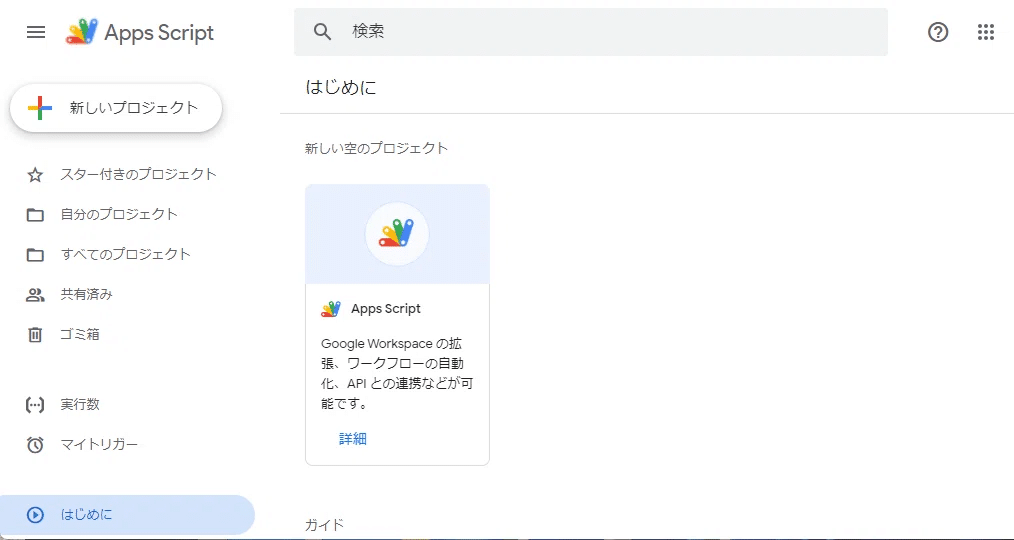Screen dimensions: 1014x540
Task: Click the trash can icon
Action: pyautogui.click(x=35, y=335)
